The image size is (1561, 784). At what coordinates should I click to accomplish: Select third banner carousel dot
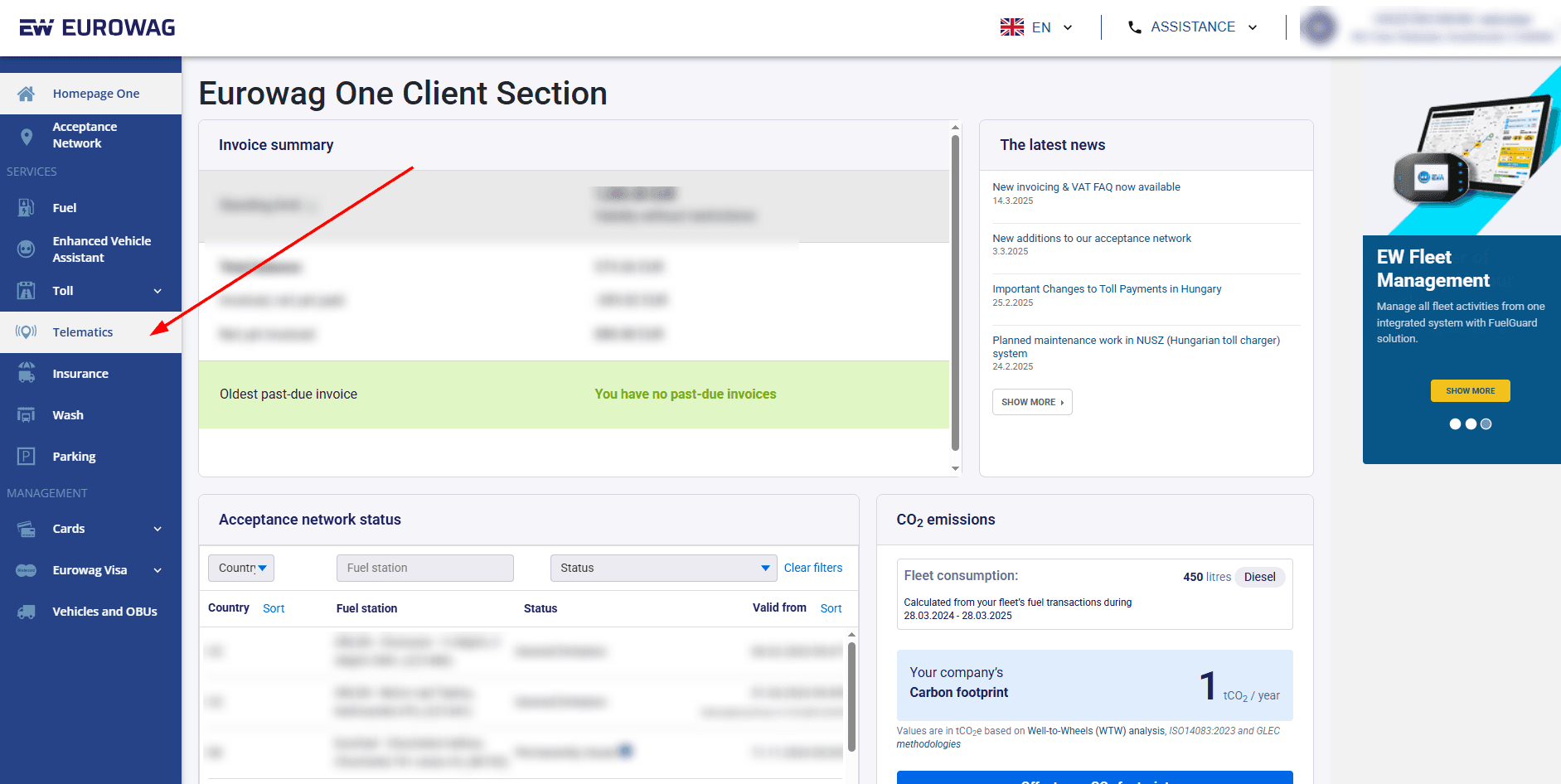pyautogui.click(x=1486, y=424)
